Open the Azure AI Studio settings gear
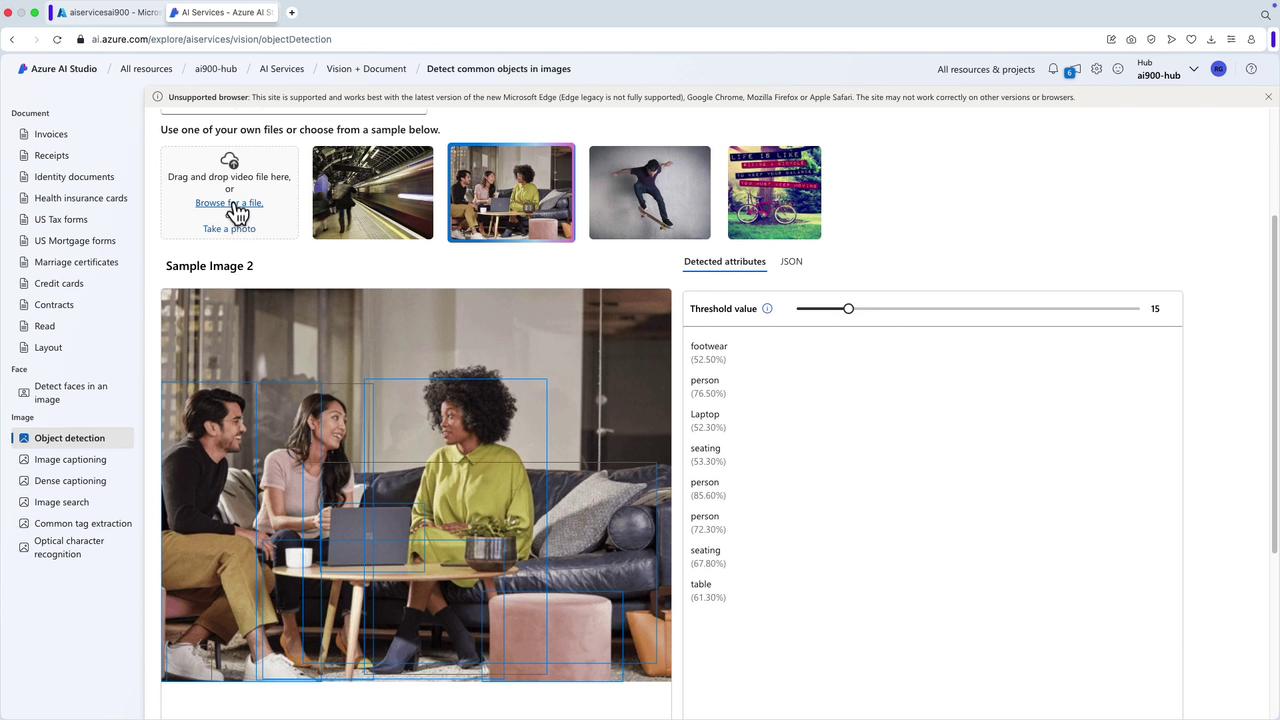Screen dimensions: 1280x720 1097,69
